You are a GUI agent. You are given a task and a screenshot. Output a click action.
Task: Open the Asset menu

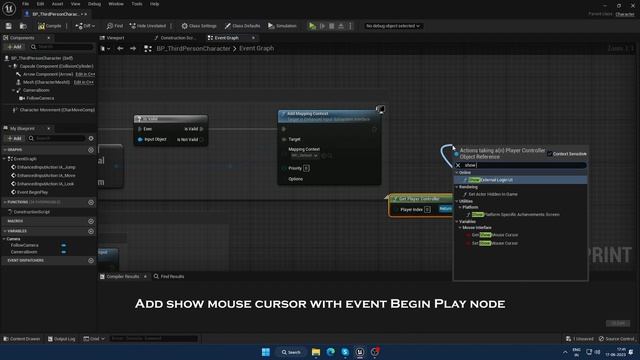tap(58, 4)
